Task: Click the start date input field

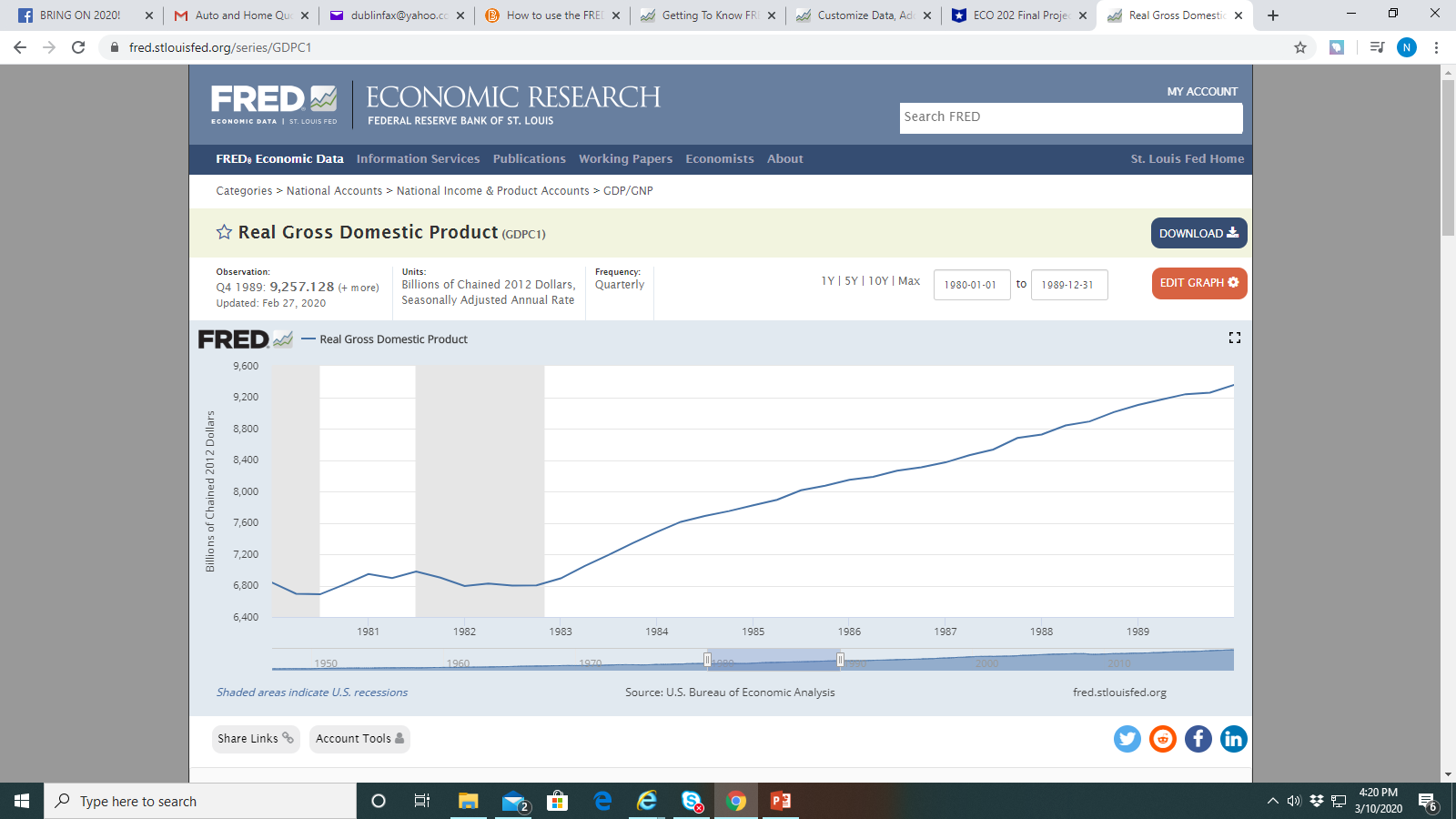Action: tap(972, 284)
